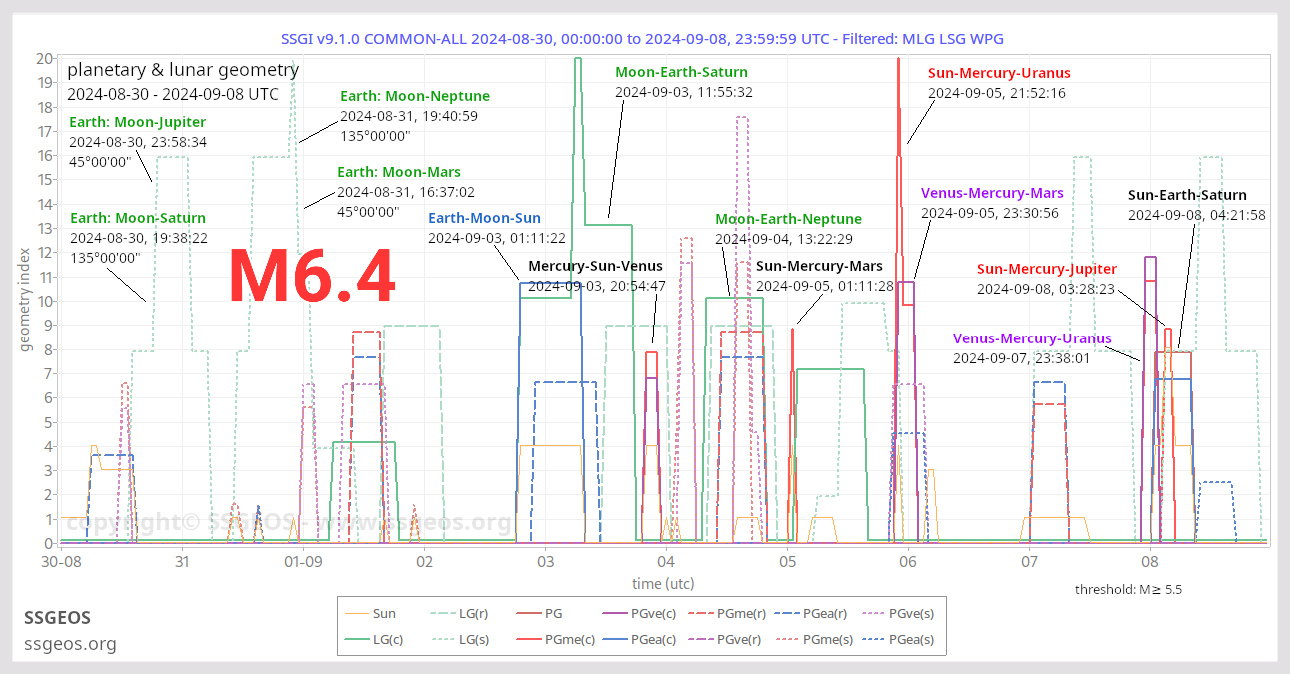Open the PGve(r) legend item
The width and height of the screenshot is (1290, 674).
point(700,640)
